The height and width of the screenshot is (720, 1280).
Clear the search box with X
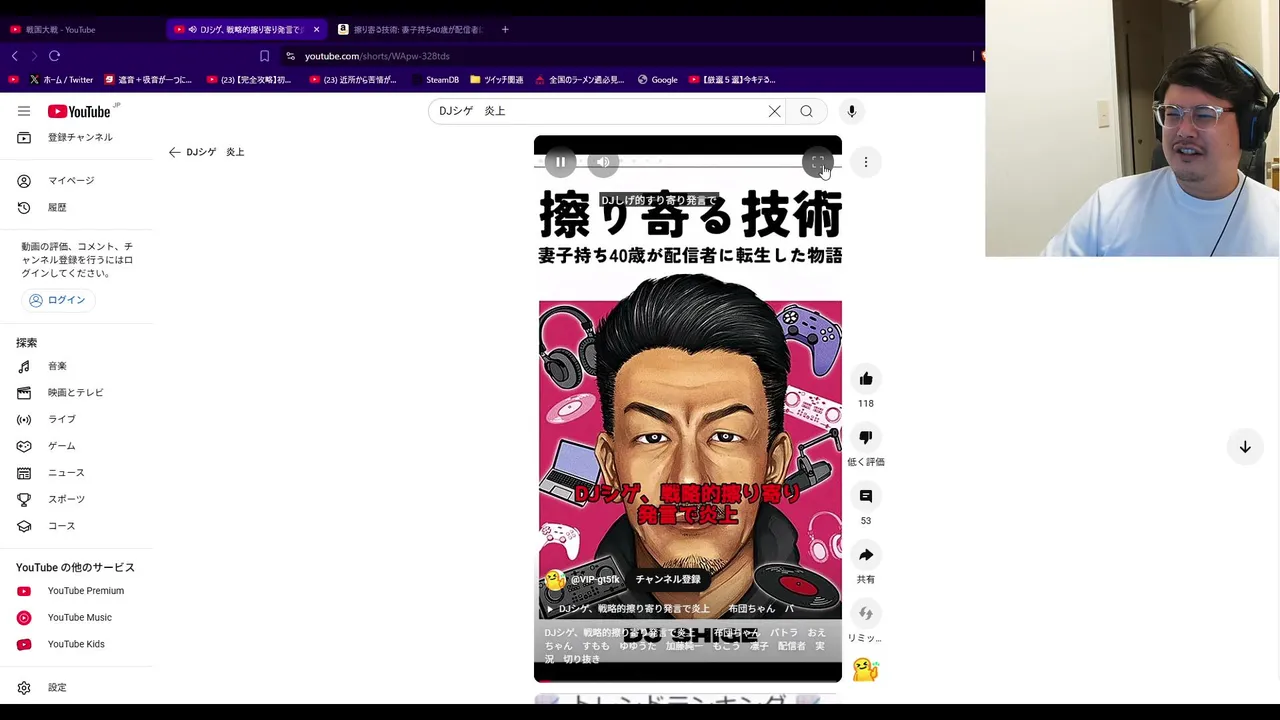[x=774, y=111]
